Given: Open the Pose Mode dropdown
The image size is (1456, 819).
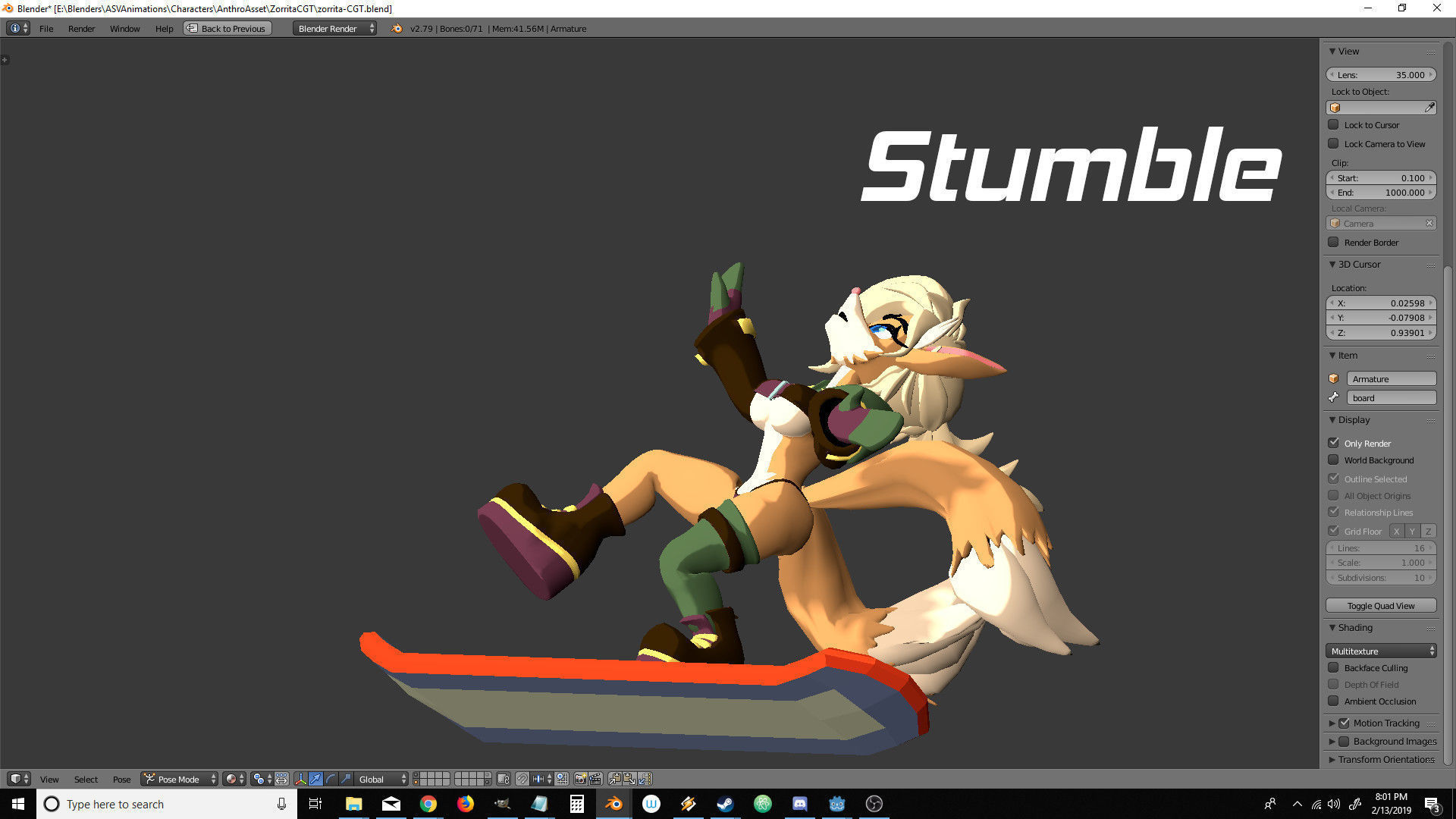Looking at the screenshot, I should 180,779.
